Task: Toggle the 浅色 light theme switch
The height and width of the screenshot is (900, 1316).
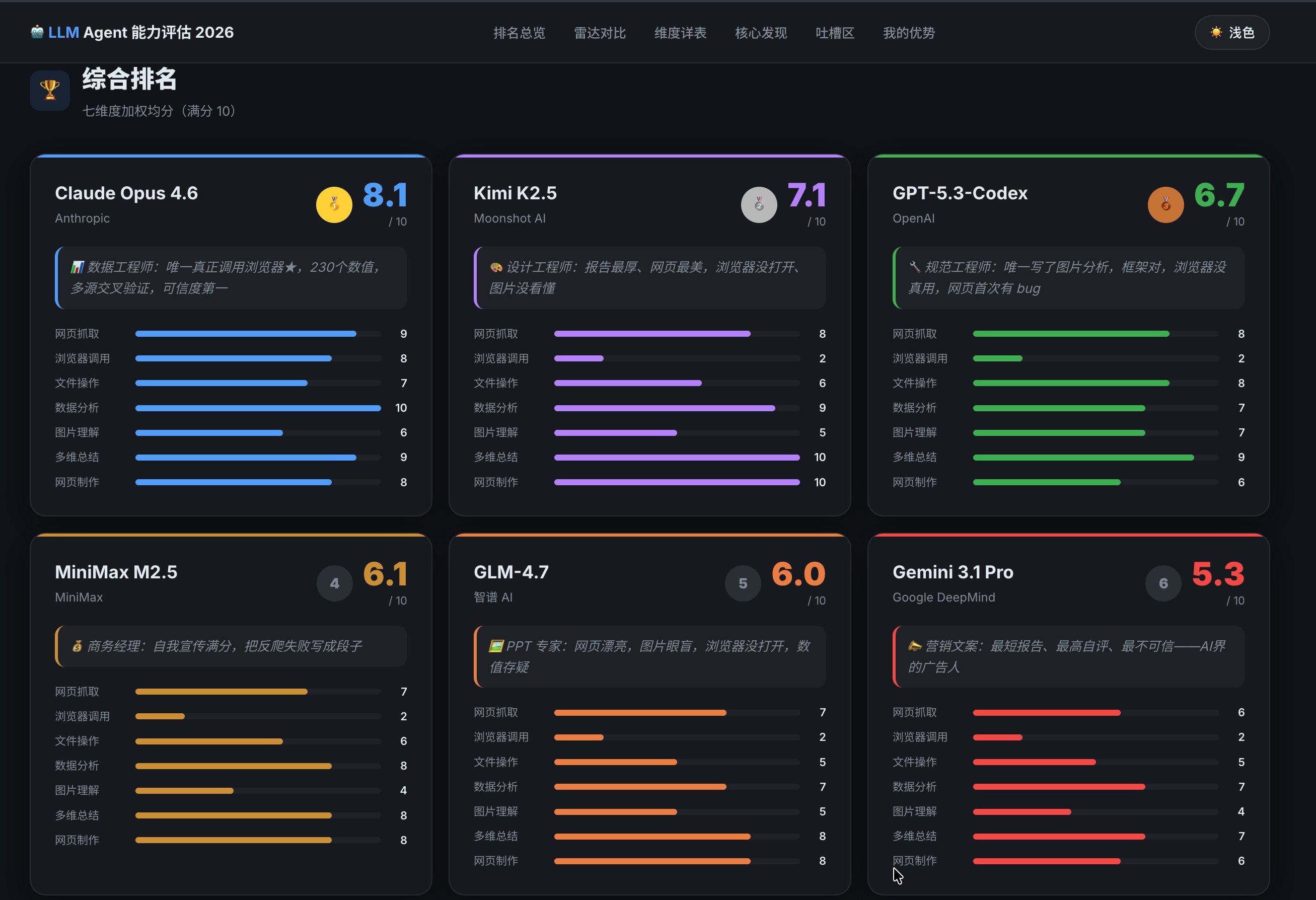Action: (1231, 33)
